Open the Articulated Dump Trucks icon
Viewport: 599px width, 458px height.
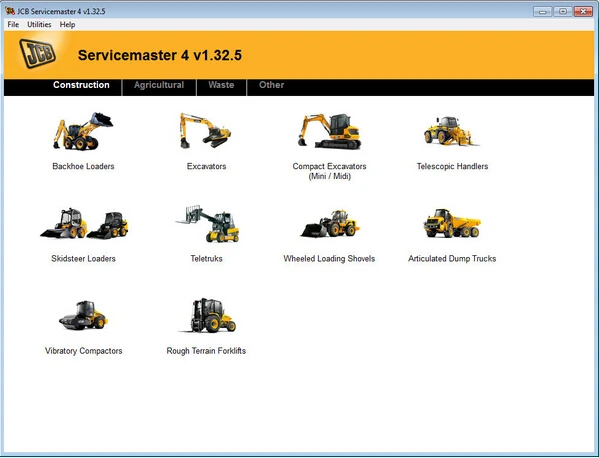point(452,223)
